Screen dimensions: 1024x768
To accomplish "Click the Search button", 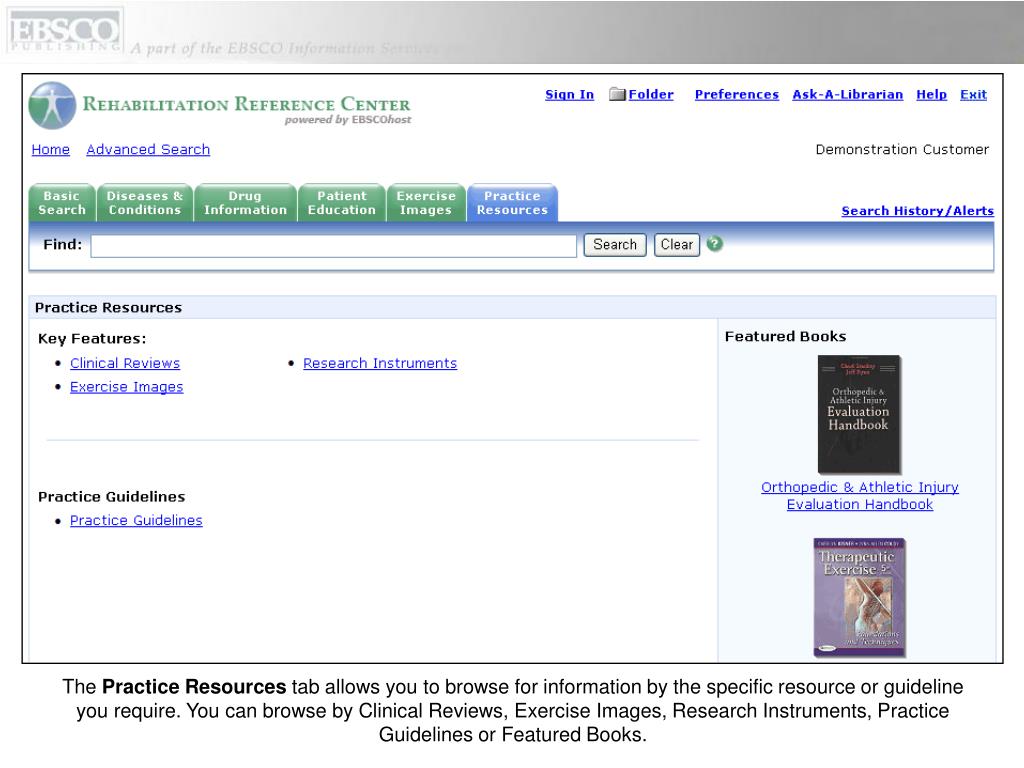I will (x=615, y=245).
